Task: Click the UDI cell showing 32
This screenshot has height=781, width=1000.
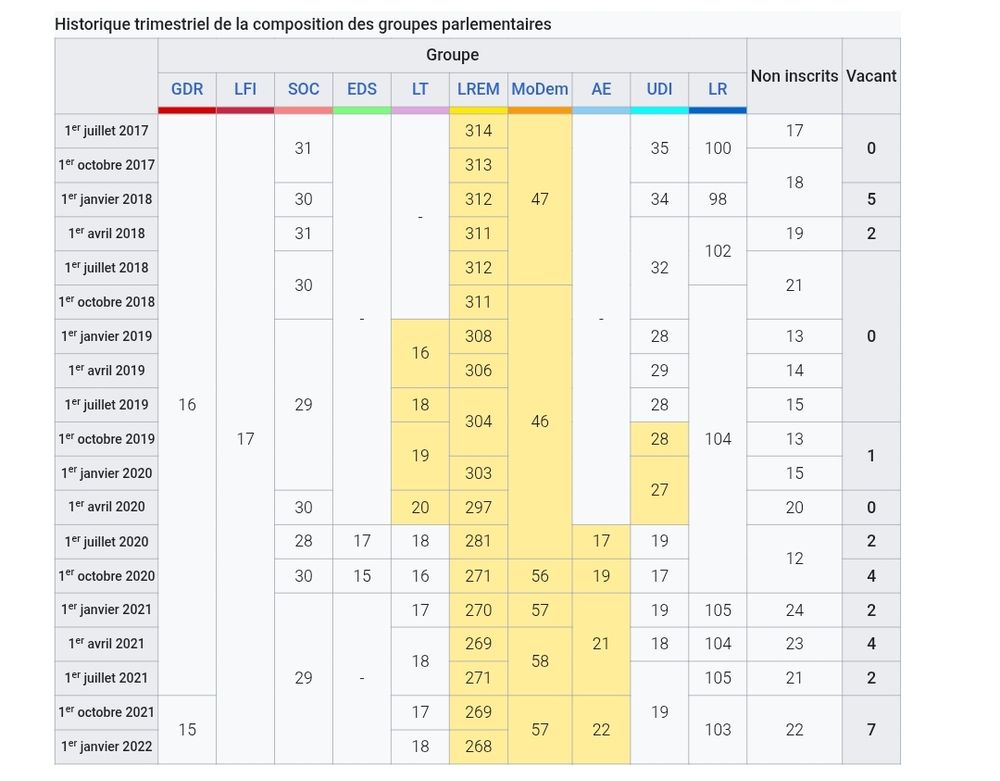Action: pyautogui.click(x=659, y=268)
